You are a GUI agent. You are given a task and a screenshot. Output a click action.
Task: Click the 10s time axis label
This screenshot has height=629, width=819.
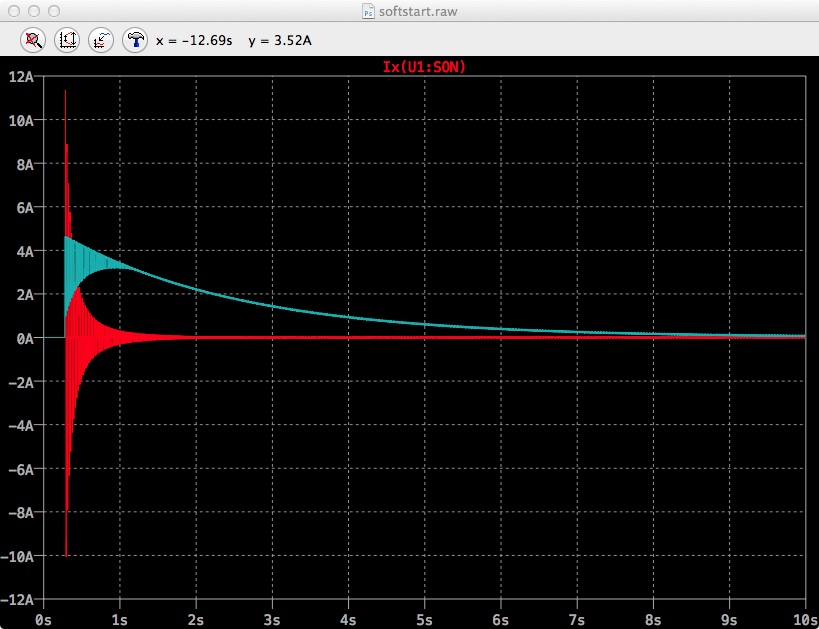(804, 620)
